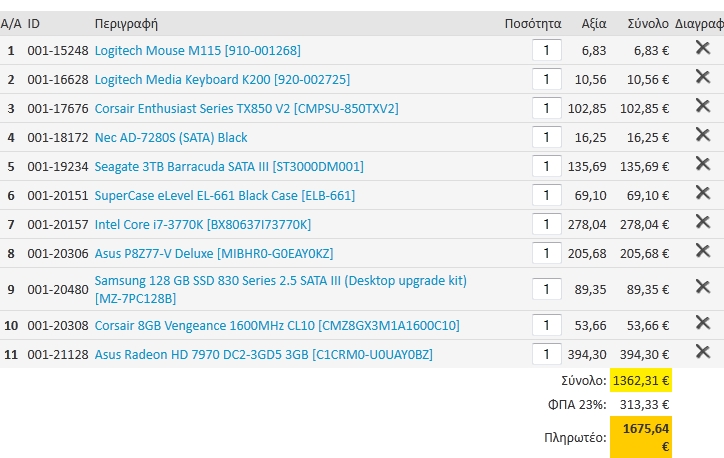Edit quantity field for Logitech Mouse M115
724x458 pixels.
point(547,50)
